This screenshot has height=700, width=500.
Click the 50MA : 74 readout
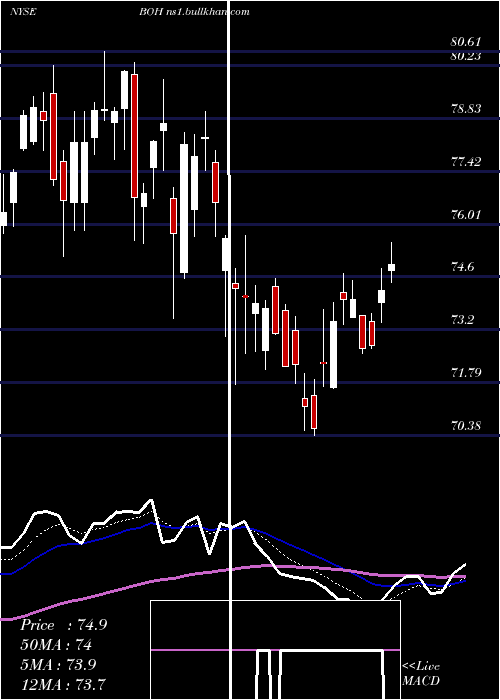pyautogui.click(x=56, y=645)
